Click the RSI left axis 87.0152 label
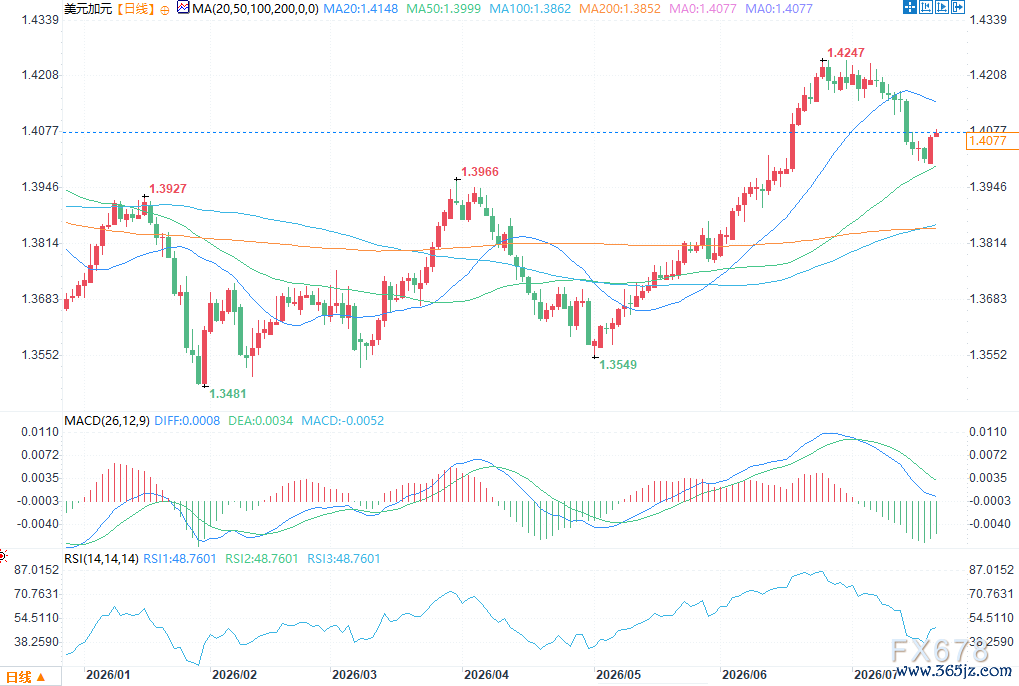This screenshot has height=686, width=1019. pyautogui.click(x=36, y=570)
